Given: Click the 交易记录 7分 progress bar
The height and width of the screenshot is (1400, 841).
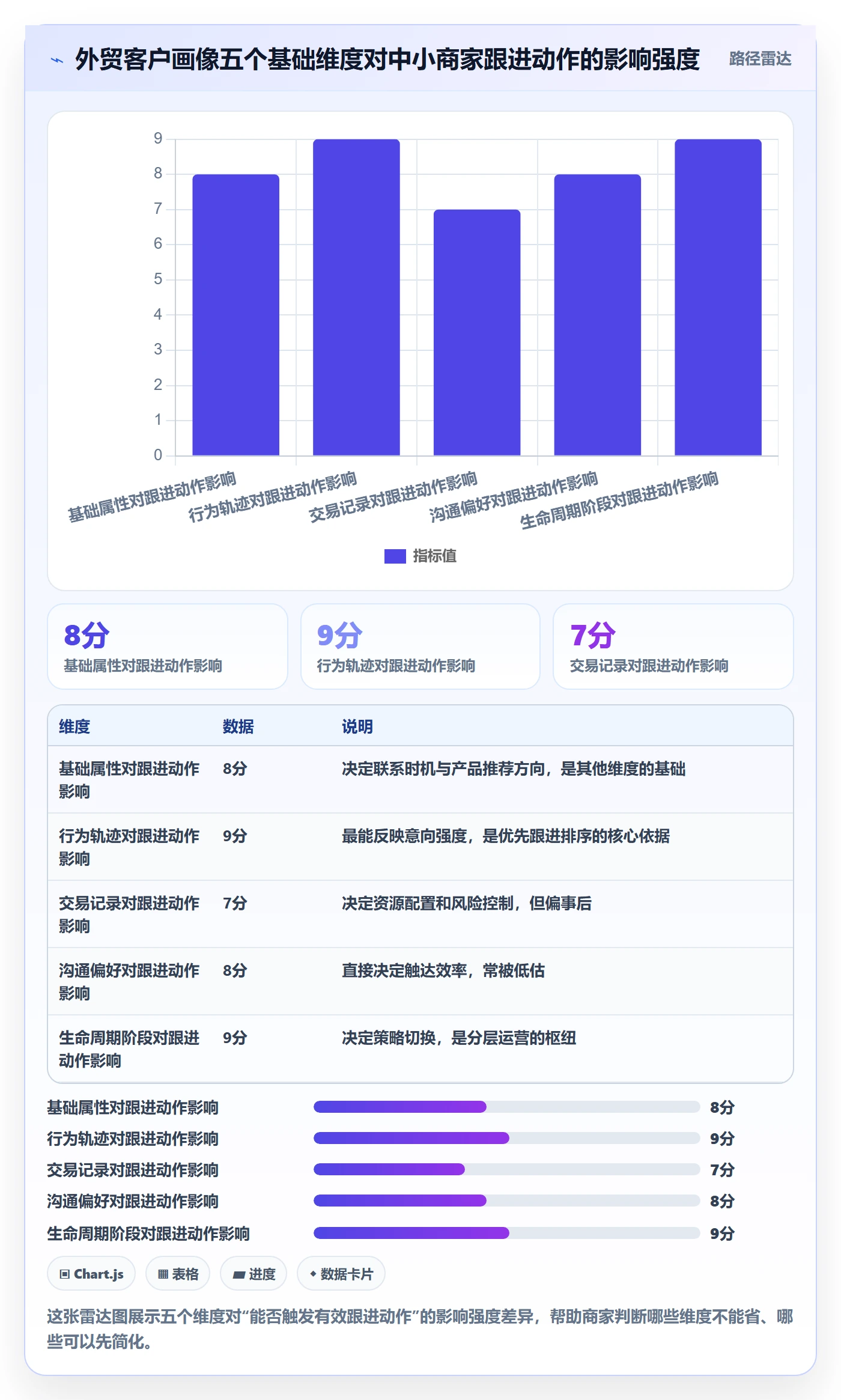Looking at the screenshot, I should [507, 1169].
